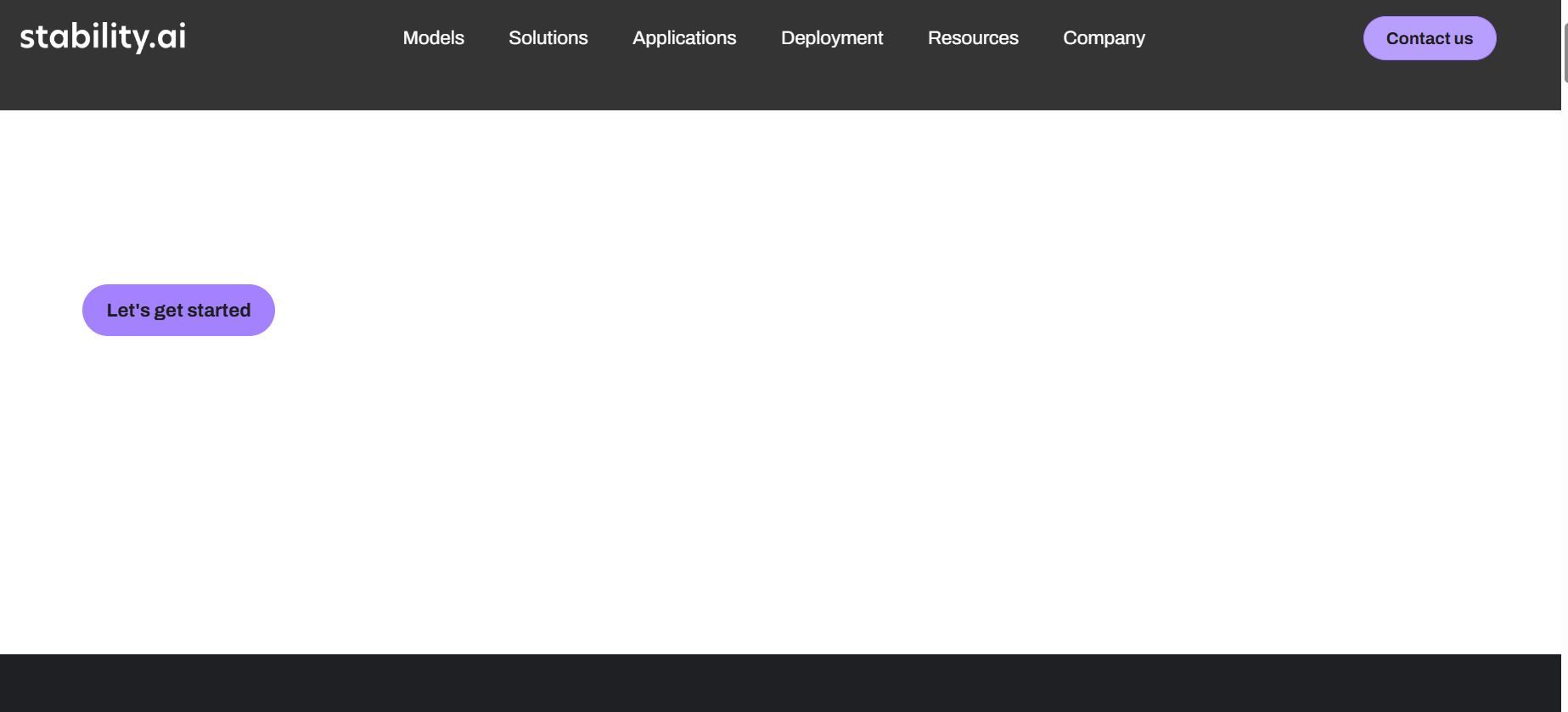Return home via the stability.ai wordmark
The height and width of the screenshot is (712, 1568).
pyautogui.click(x=103, y=37)
